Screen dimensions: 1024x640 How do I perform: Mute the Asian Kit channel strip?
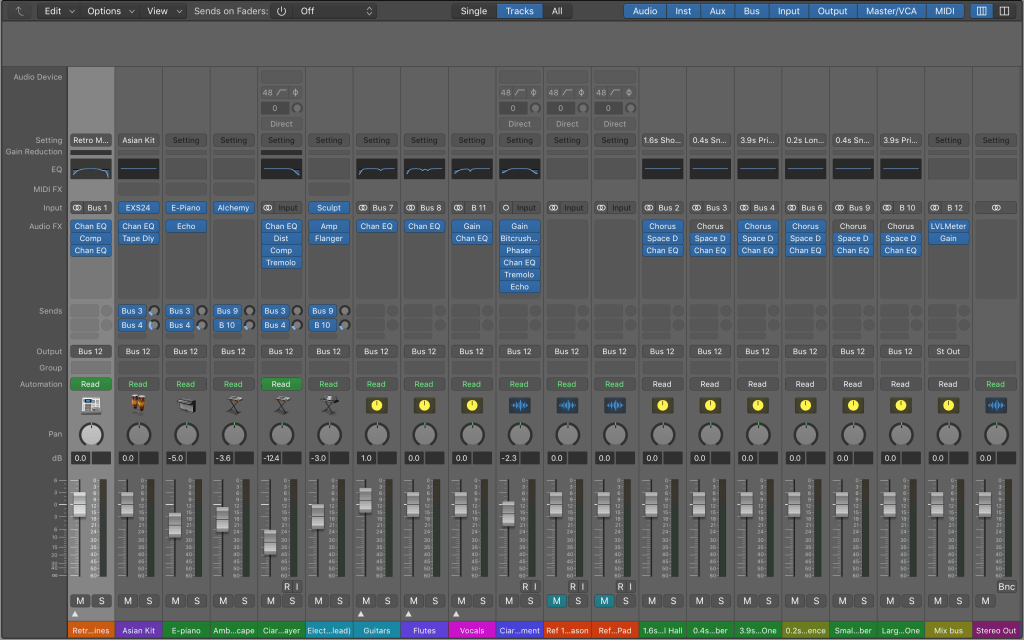(x=128, y=601)
